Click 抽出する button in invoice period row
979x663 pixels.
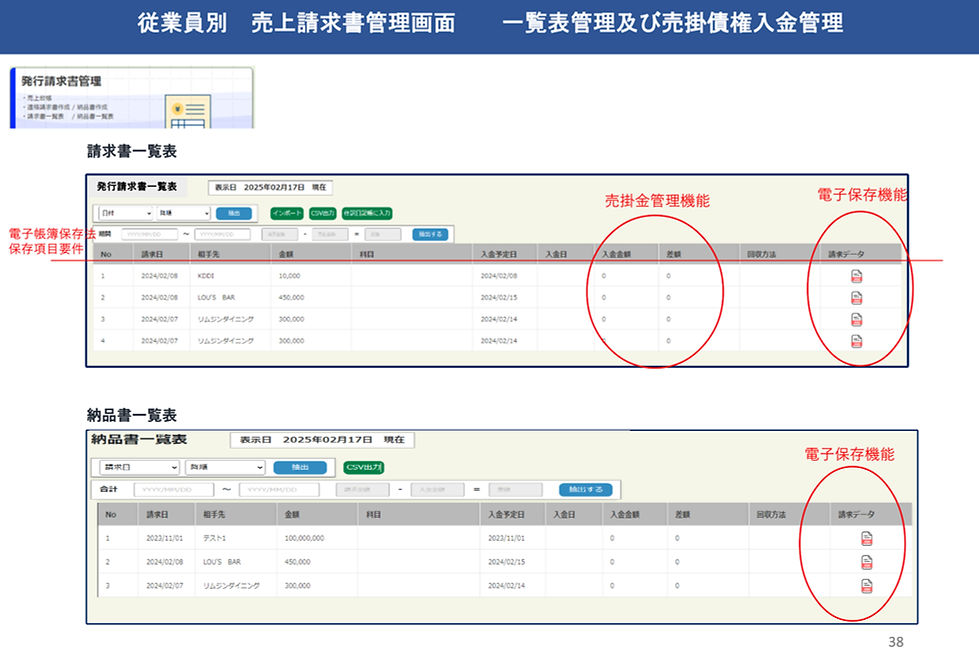tap(430, 234)
